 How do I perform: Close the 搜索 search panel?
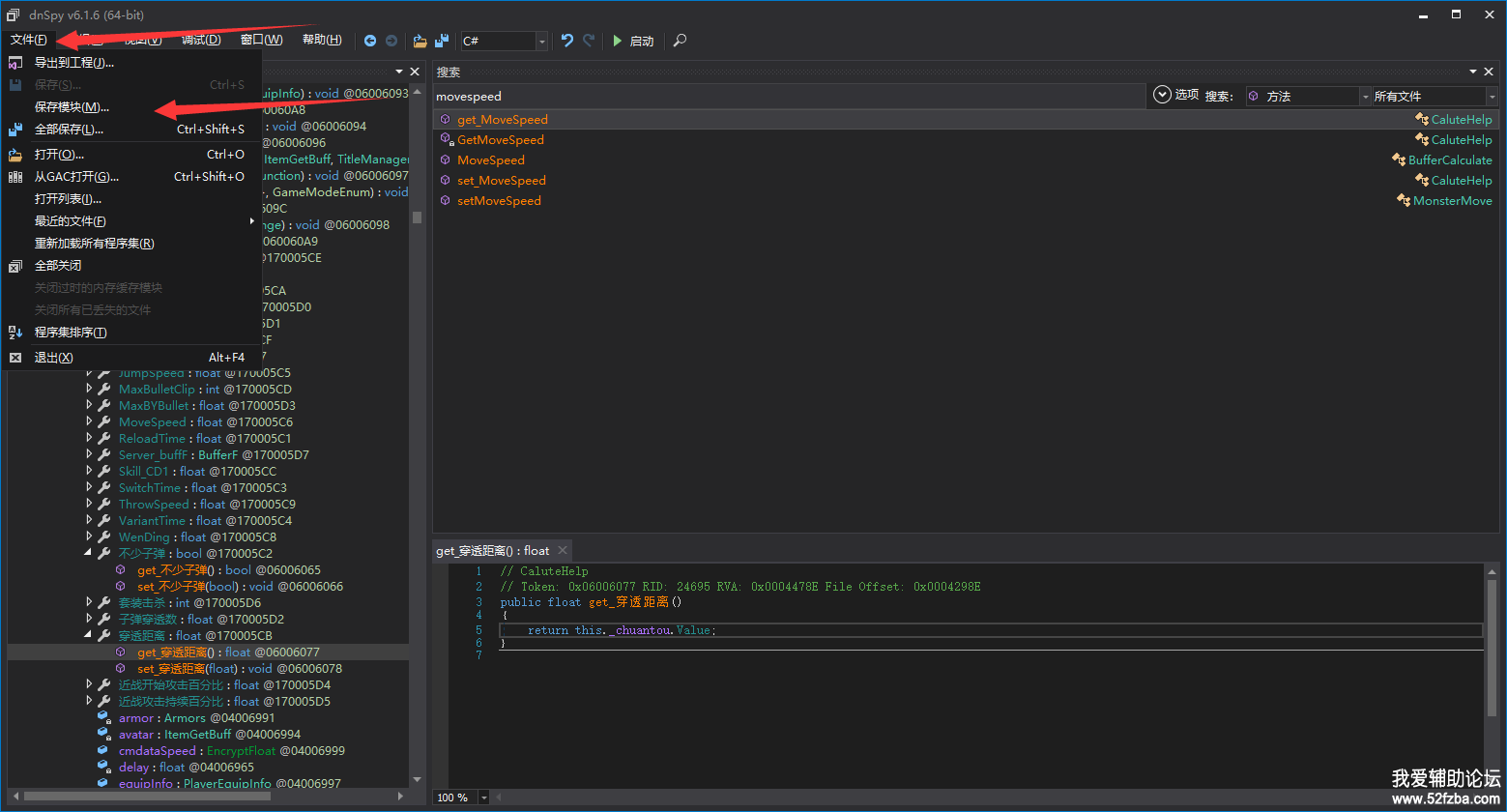1490,72
